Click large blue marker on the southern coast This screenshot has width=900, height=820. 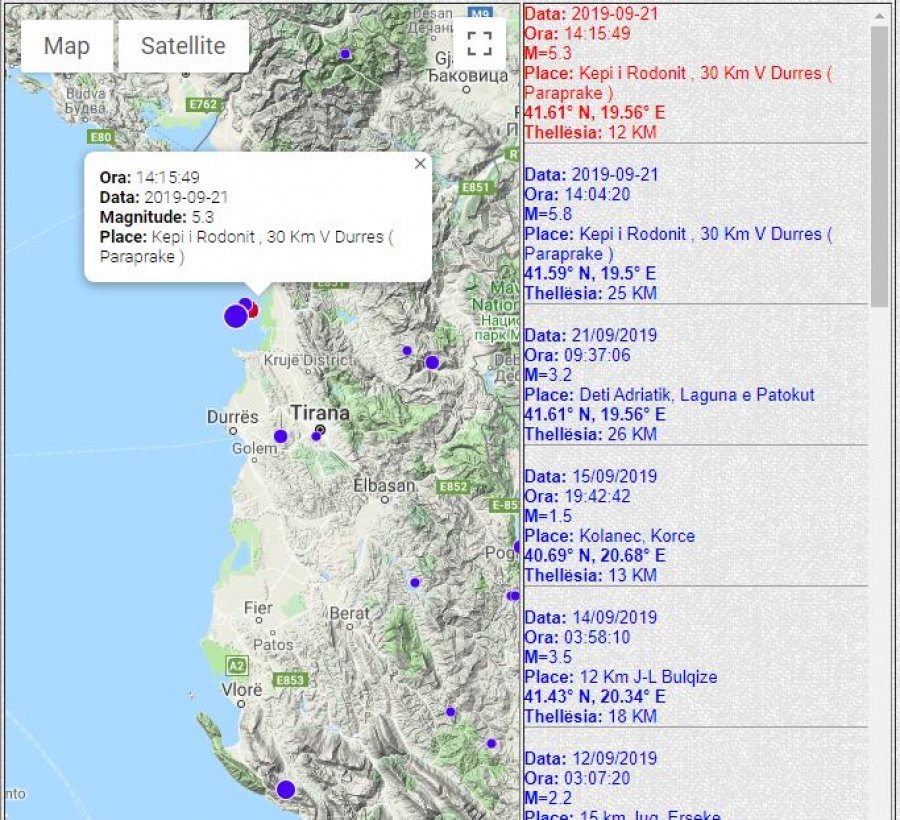coord(286,790)
